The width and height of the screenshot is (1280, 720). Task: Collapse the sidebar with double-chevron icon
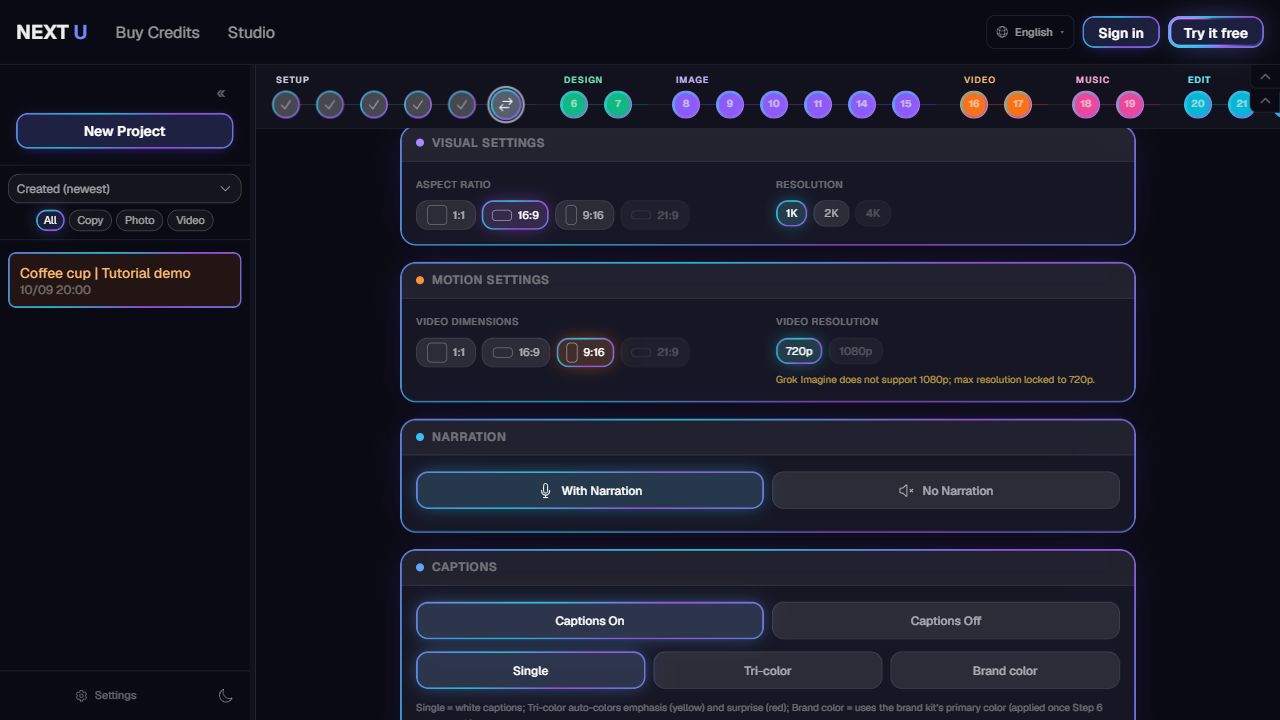coord(221,94)
